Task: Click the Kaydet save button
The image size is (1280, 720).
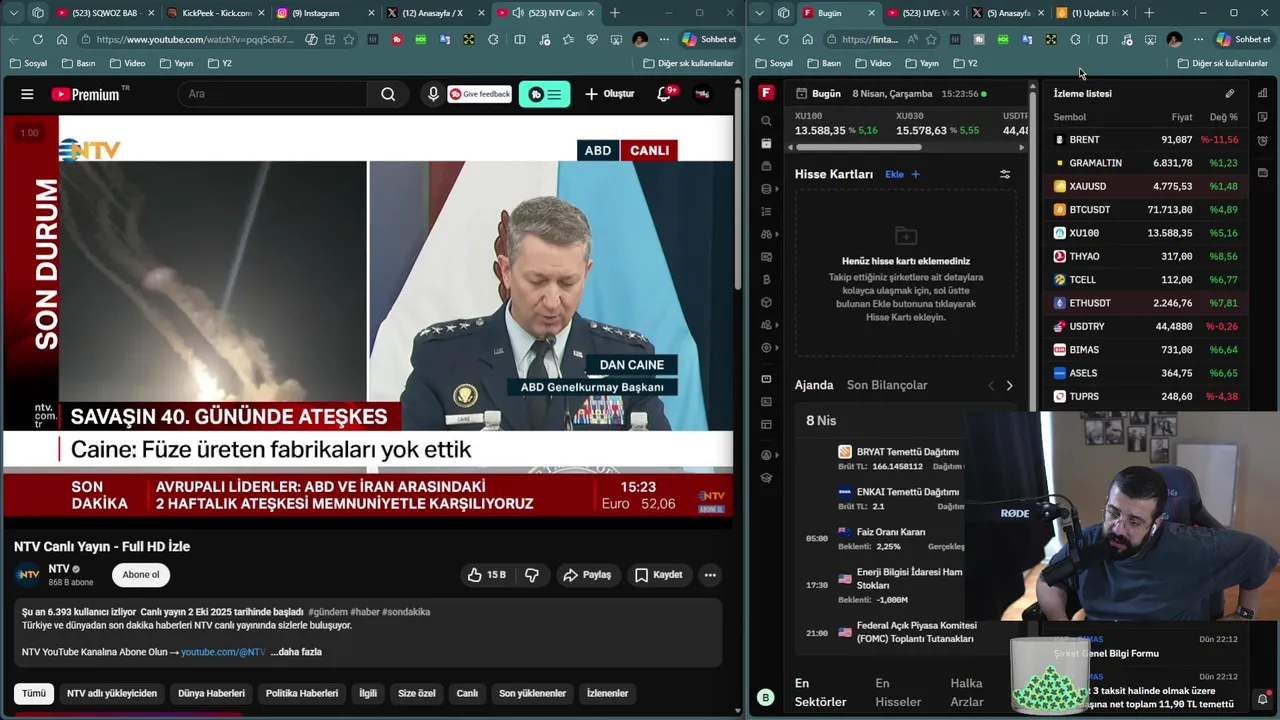Action: [658, 575]
